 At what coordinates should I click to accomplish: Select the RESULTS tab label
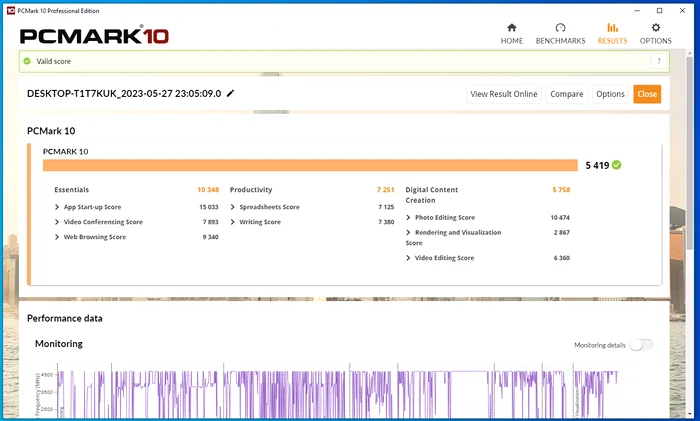612,41
